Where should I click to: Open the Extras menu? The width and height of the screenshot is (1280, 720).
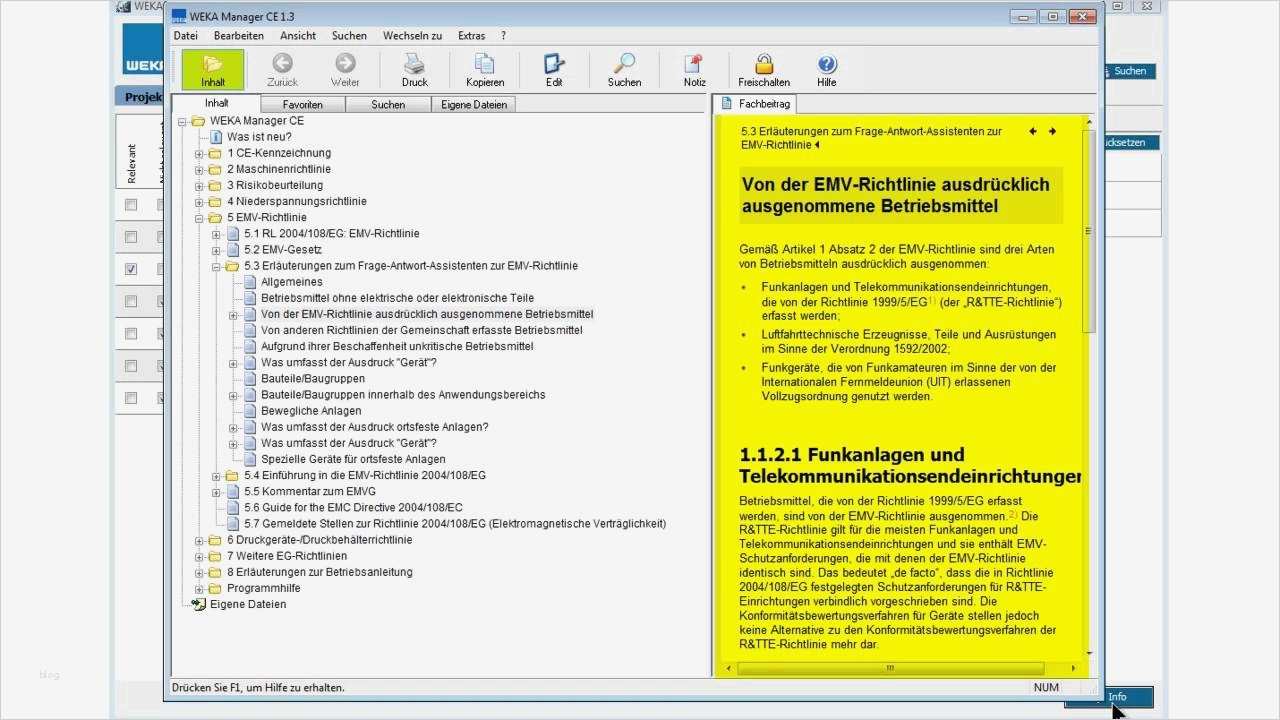tap(471, 35)
